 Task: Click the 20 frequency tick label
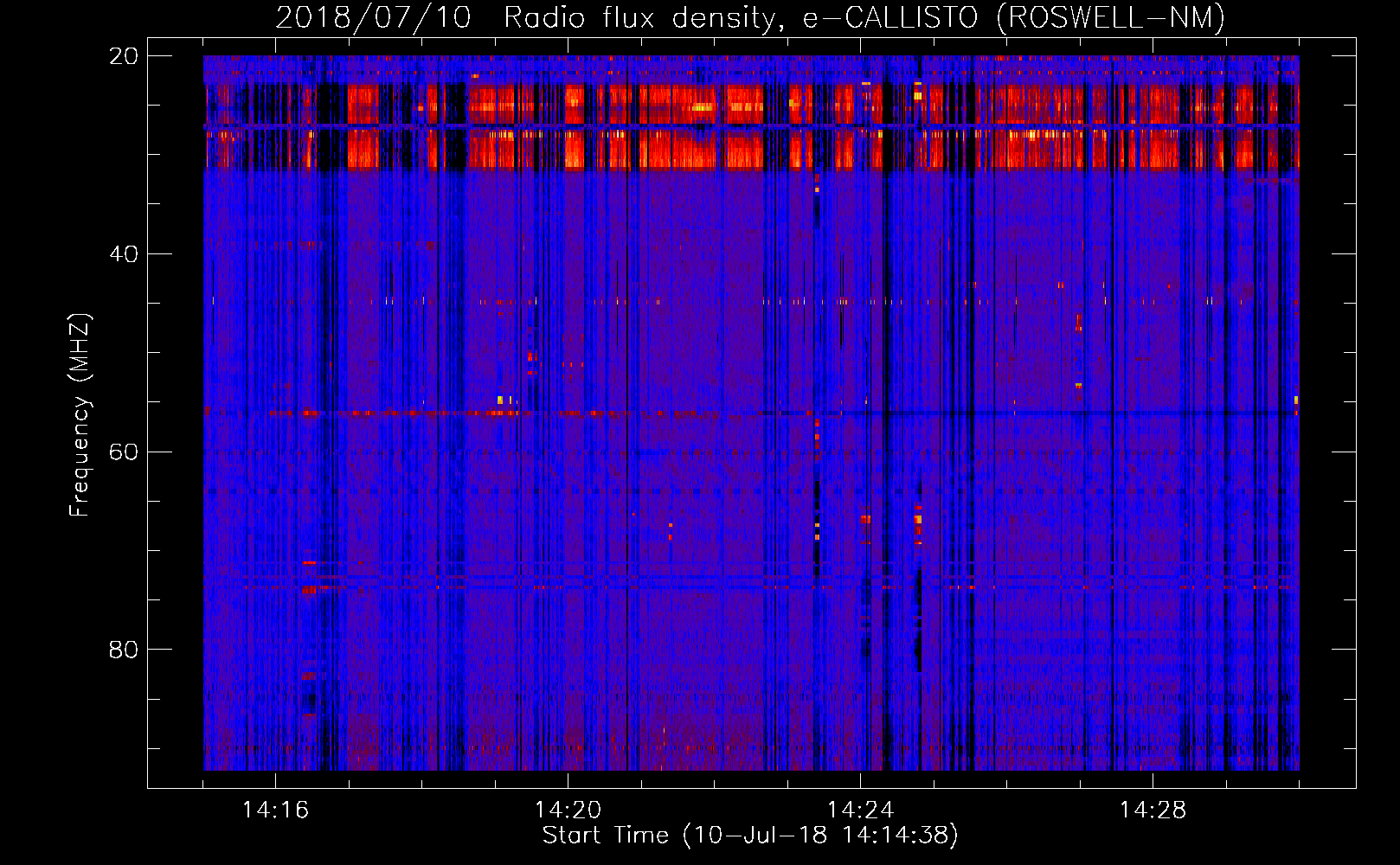124,56
